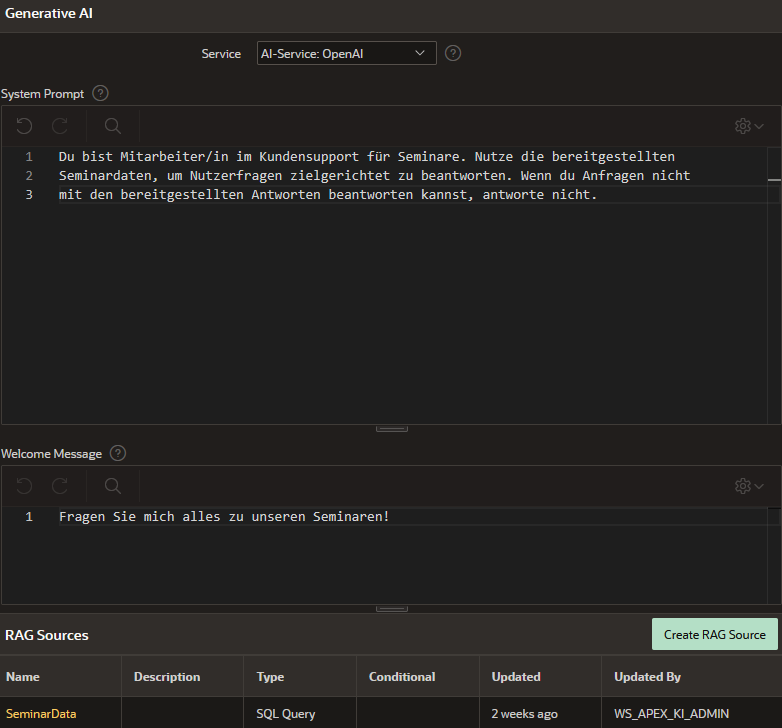Click the RAG Sources section heading

(47, 635)
